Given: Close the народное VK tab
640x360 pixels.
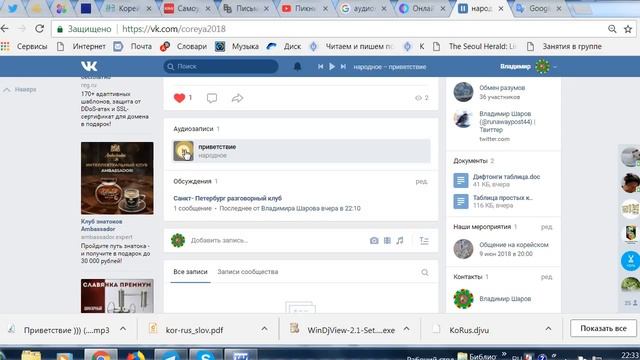Looking at the screenshot, I should (501, 9).
